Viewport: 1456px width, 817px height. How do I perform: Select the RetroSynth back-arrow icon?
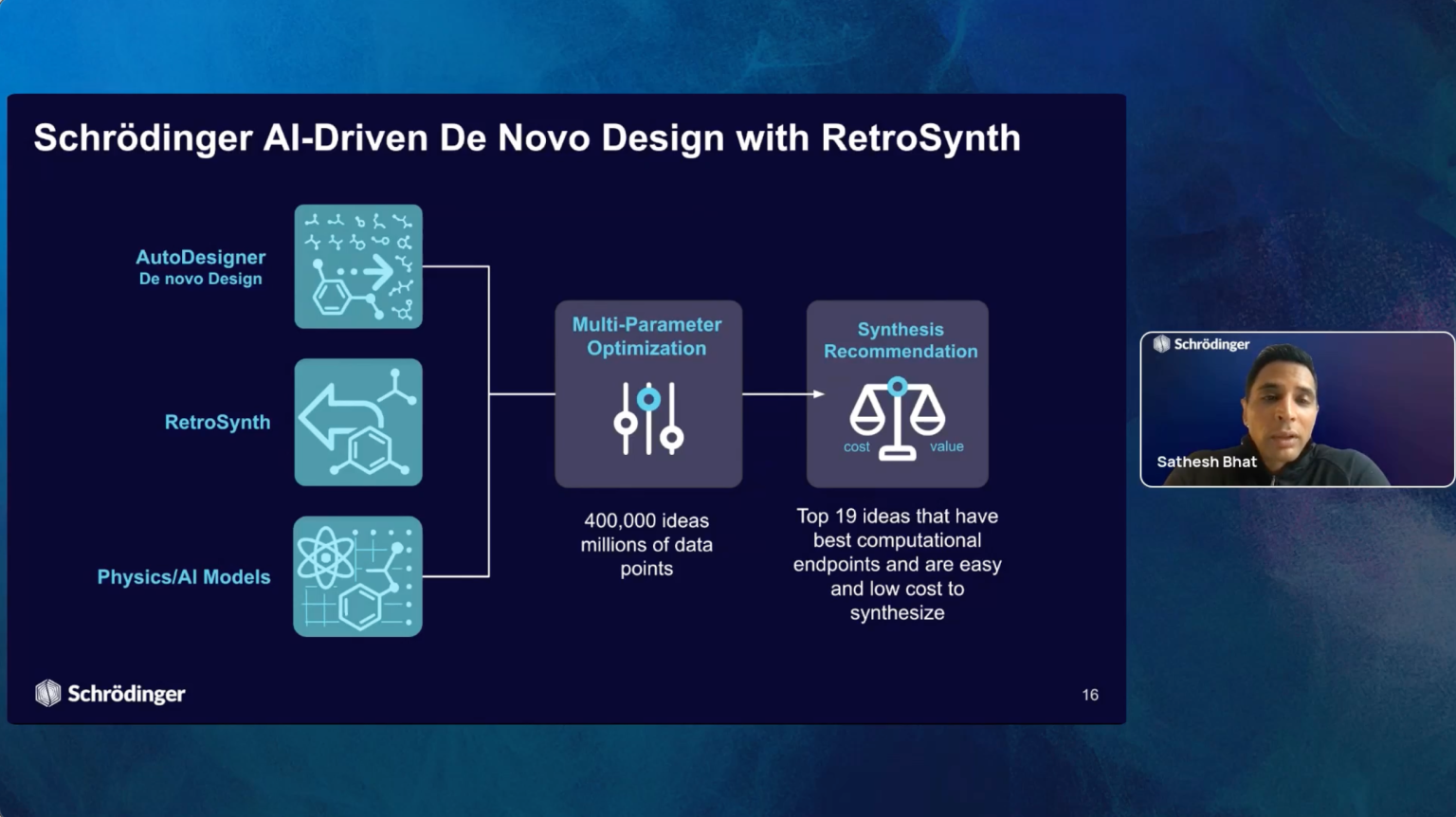pos(358,423)
